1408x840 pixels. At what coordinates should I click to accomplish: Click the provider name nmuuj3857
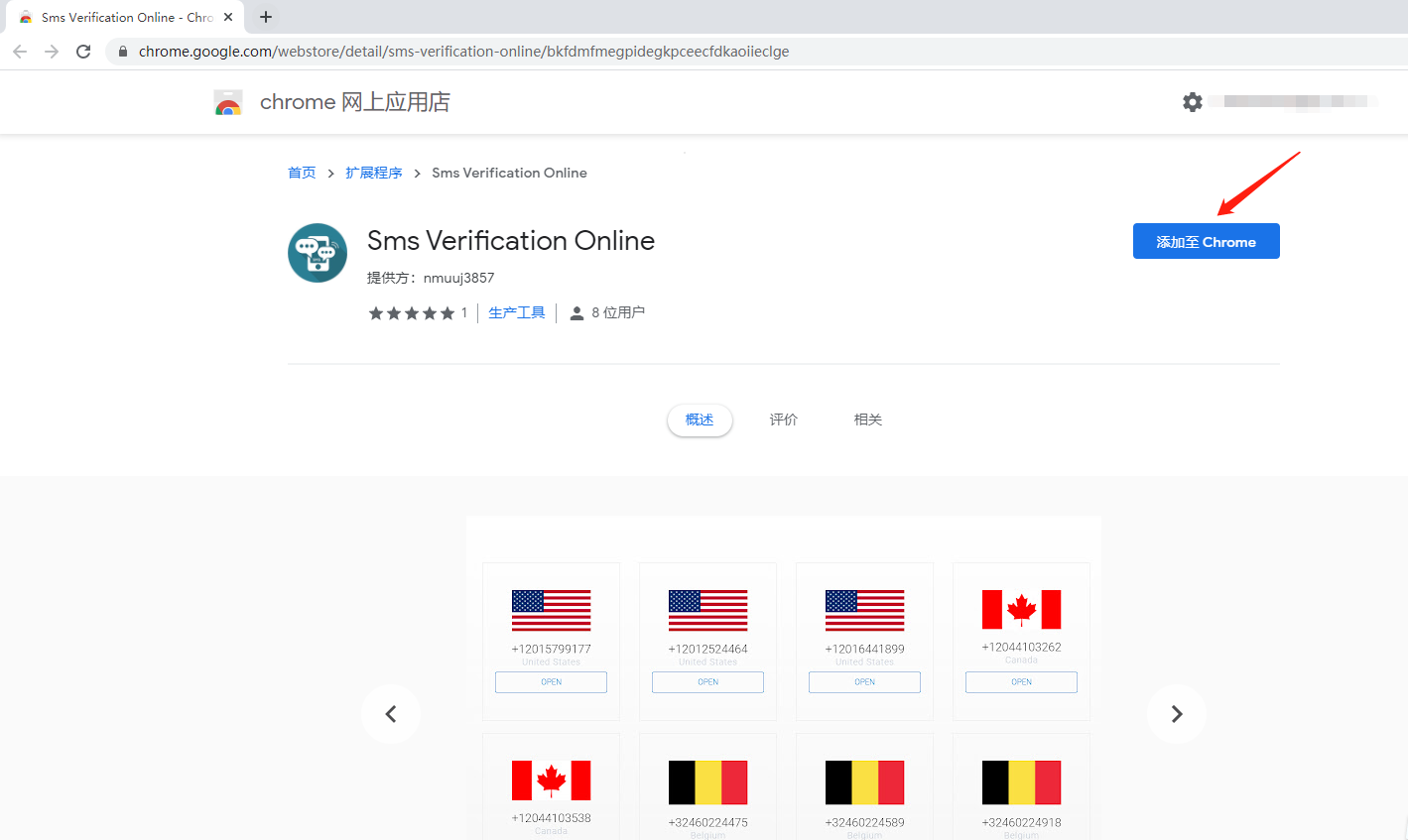[x=458, y=278]
